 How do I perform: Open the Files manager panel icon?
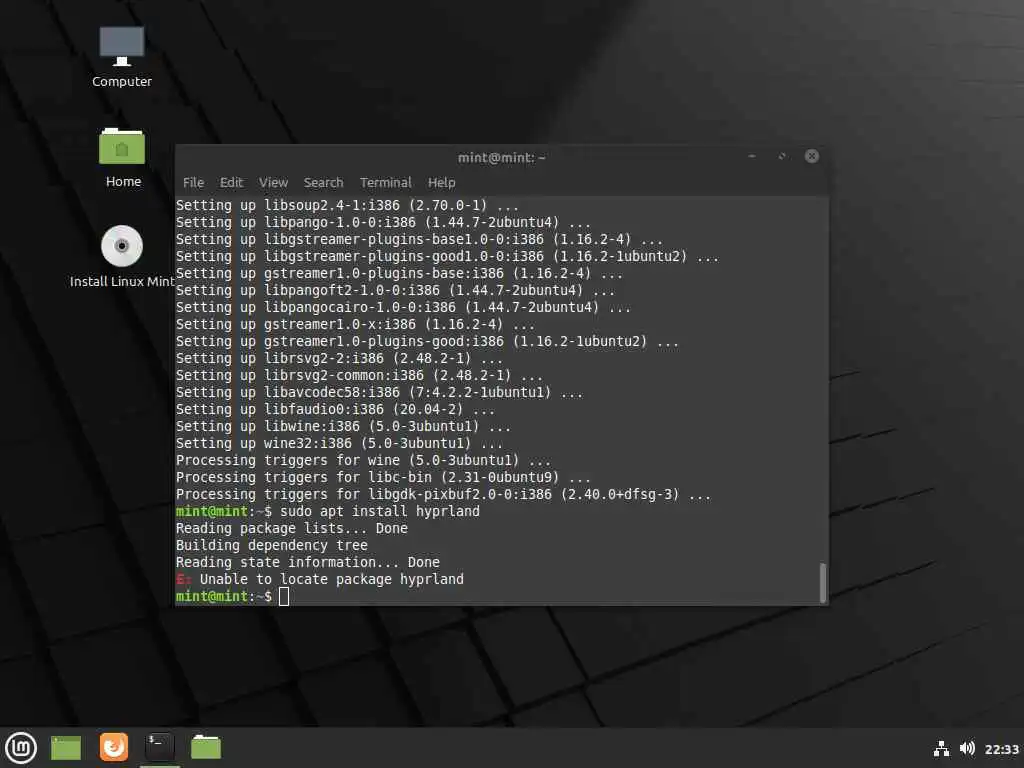pyautogui.click(x=206, y=747)
